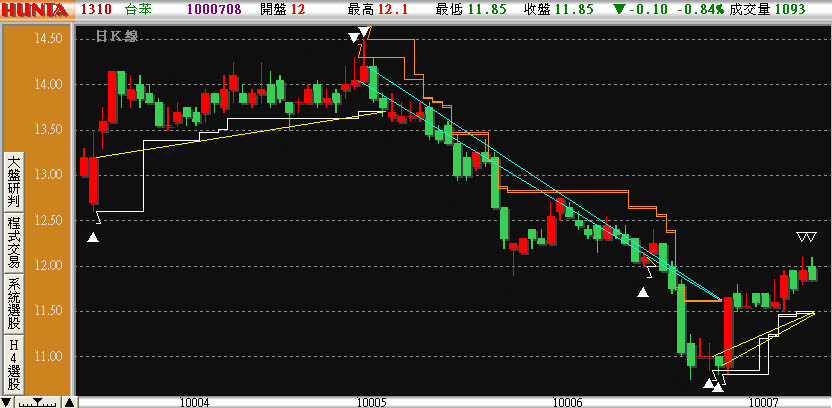Click the green down arrow price change indicator

click(620, 9)
